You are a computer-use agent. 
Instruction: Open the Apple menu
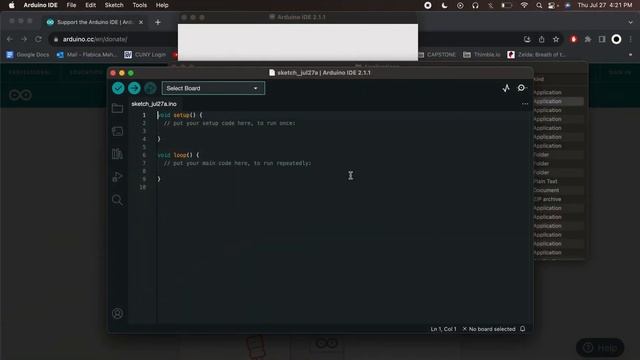pyautogui.click(x=11, y=5)
